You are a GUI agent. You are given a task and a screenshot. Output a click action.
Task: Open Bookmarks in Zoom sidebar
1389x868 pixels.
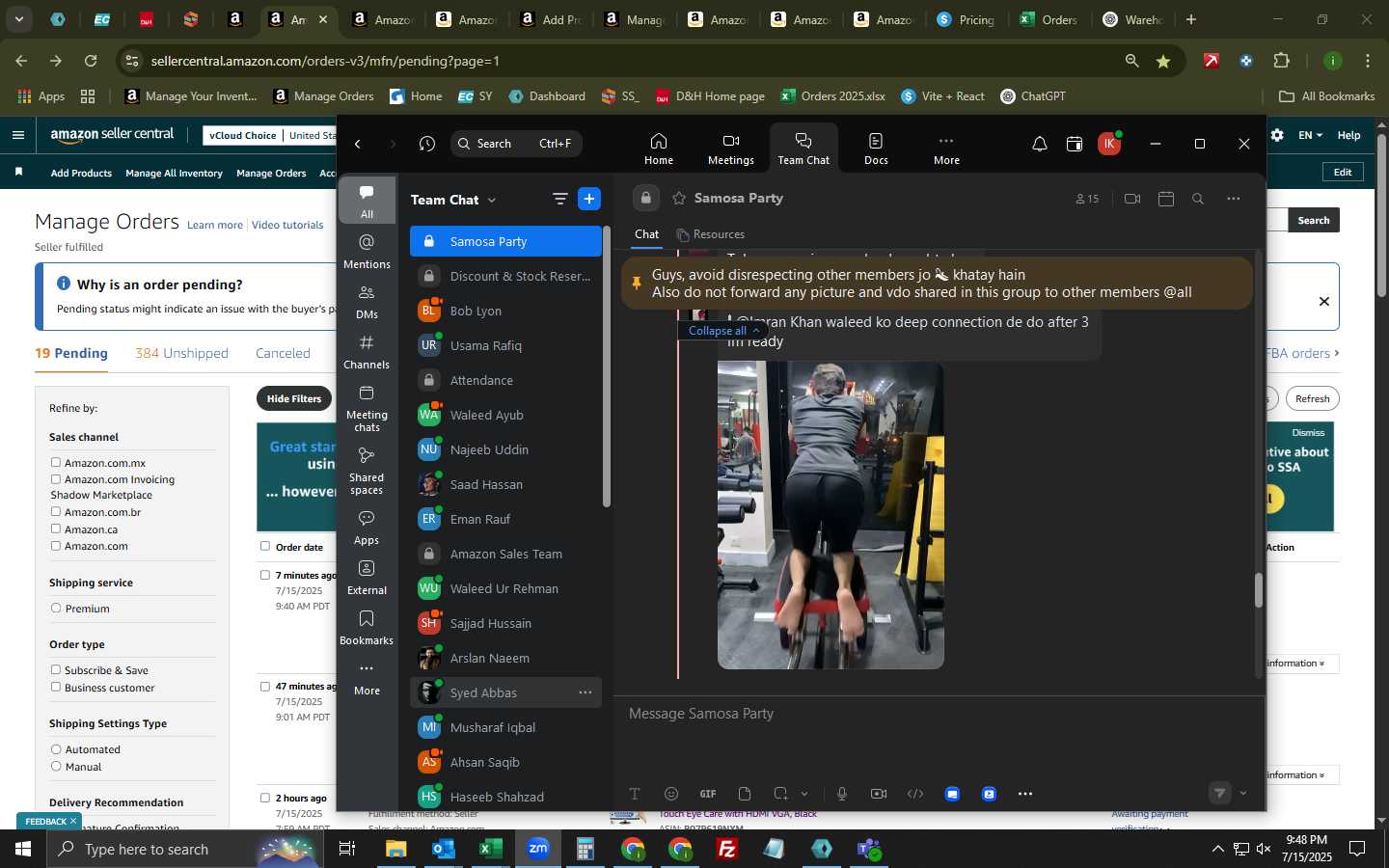click(367, 627)
